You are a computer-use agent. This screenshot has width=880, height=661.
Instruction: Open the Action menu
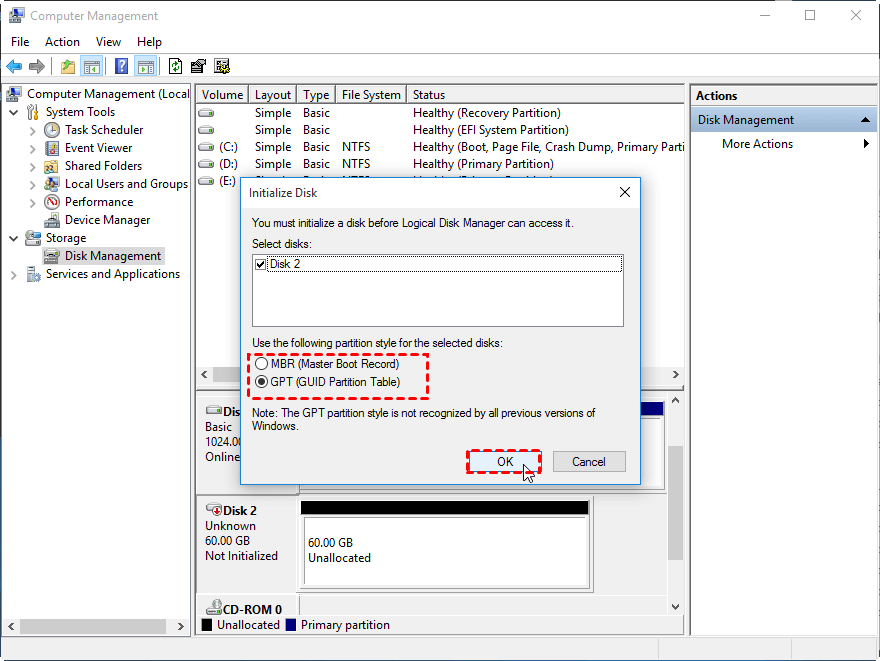62,42
